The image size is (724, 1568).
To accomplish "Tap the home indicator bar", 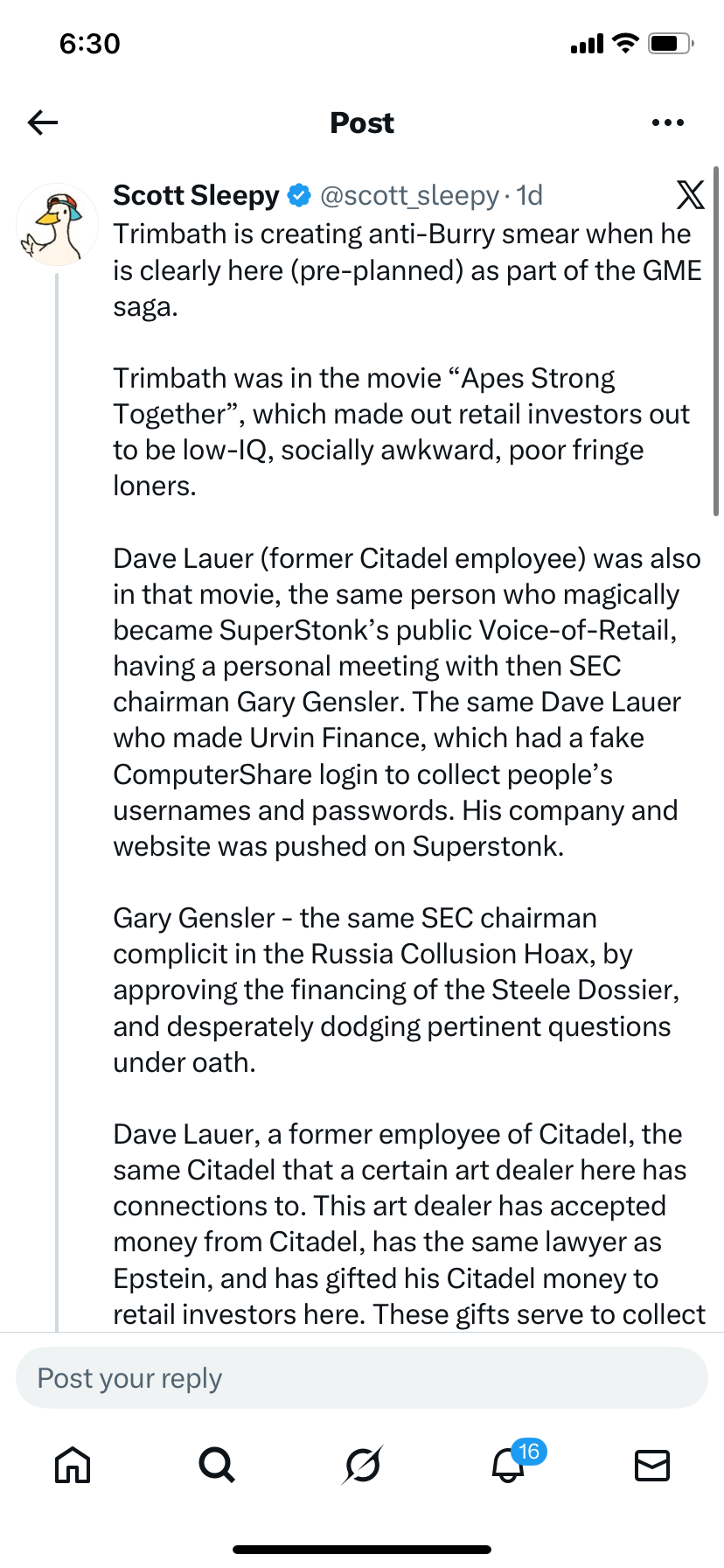I will click(x=362, y=1549).
